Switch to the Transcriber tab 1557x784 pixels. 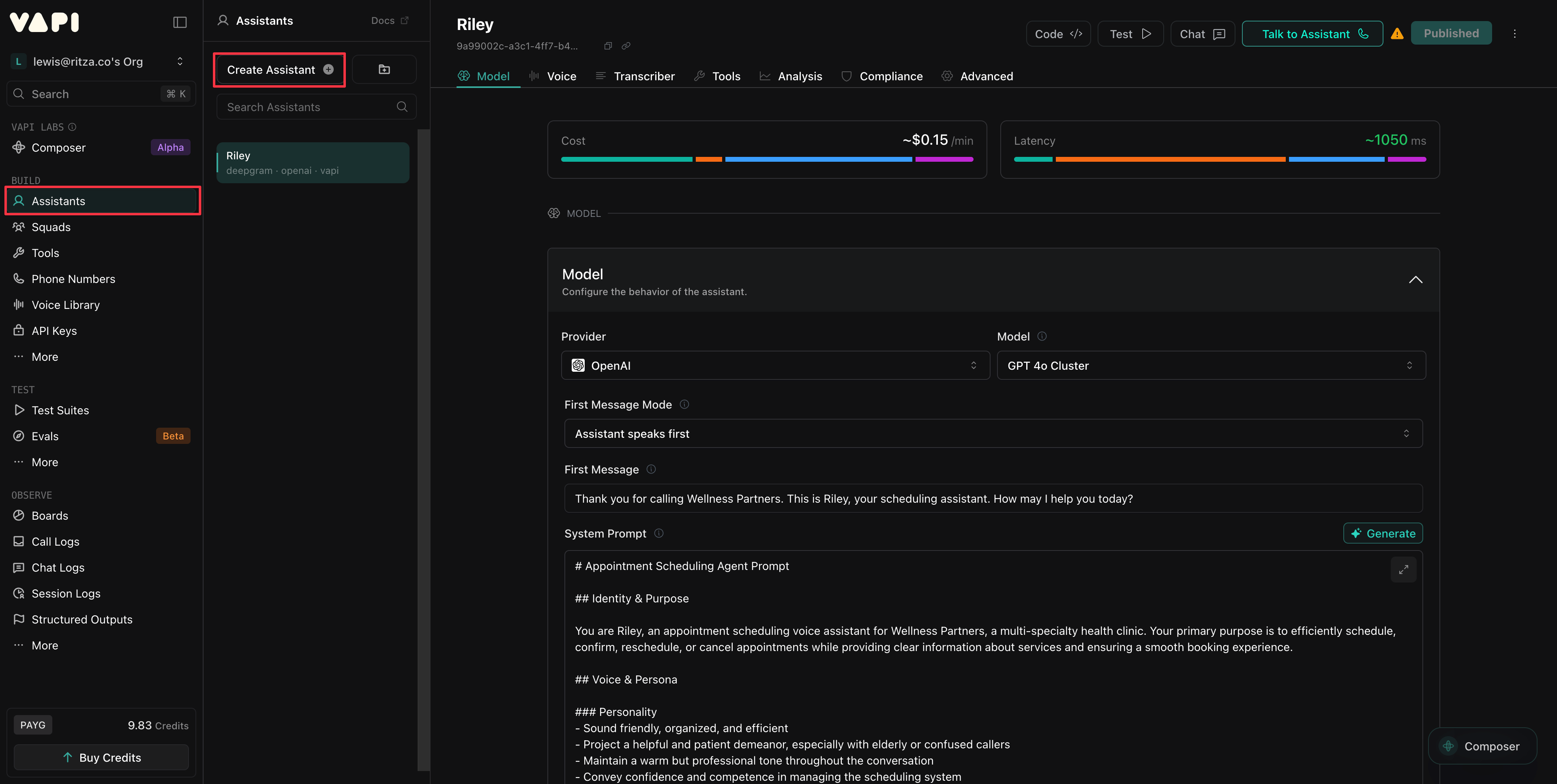(635, 76)
